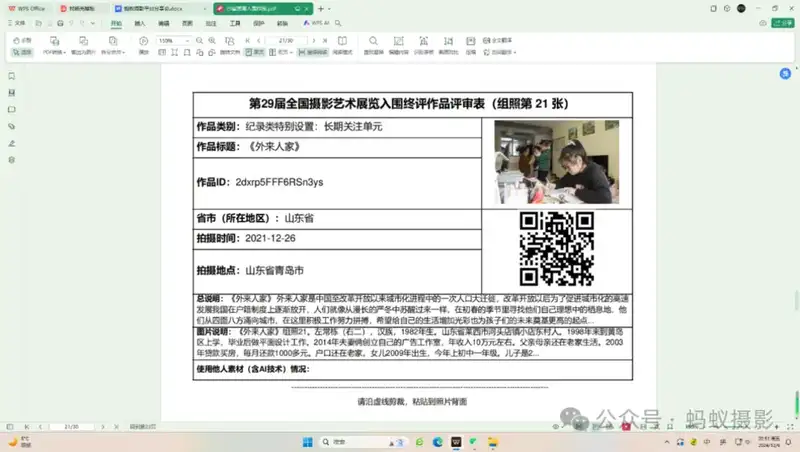The height and width of the screenshot is (452, 800).
Task: Click the zoom in magnifier icon
Action: pos(212,40)
